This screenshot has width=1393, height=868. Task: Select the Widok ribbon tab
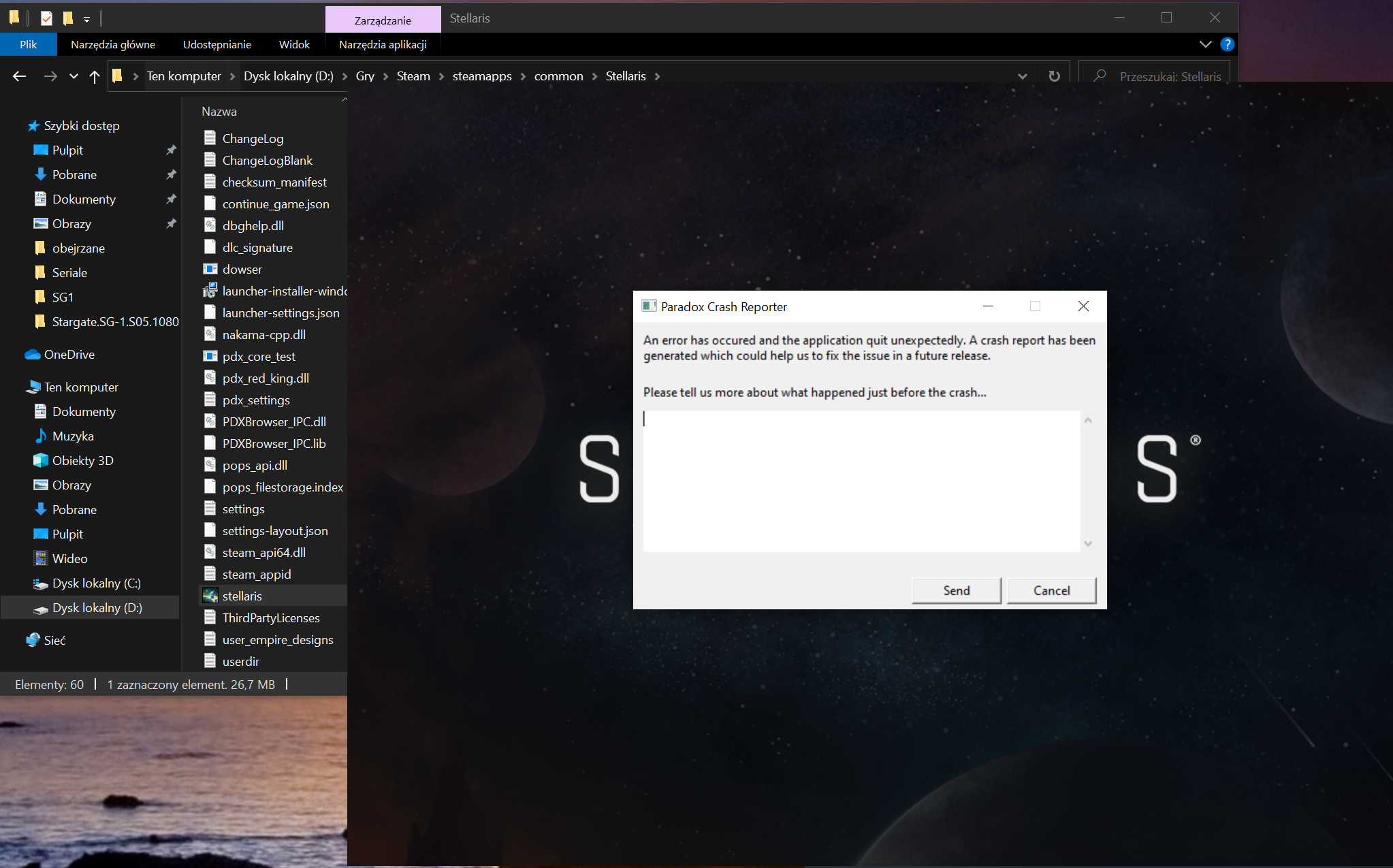click(294, 44)
